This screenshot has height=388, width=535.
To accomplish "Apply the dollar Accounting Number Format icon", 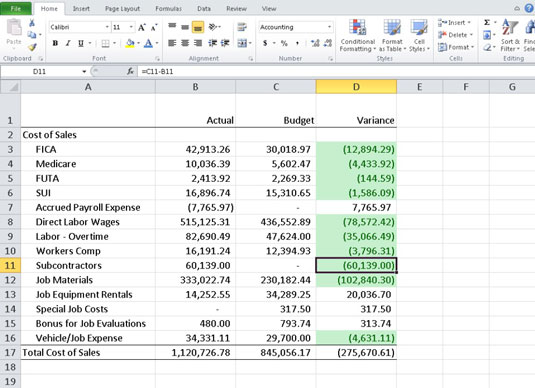I will [x=265, y=43].
